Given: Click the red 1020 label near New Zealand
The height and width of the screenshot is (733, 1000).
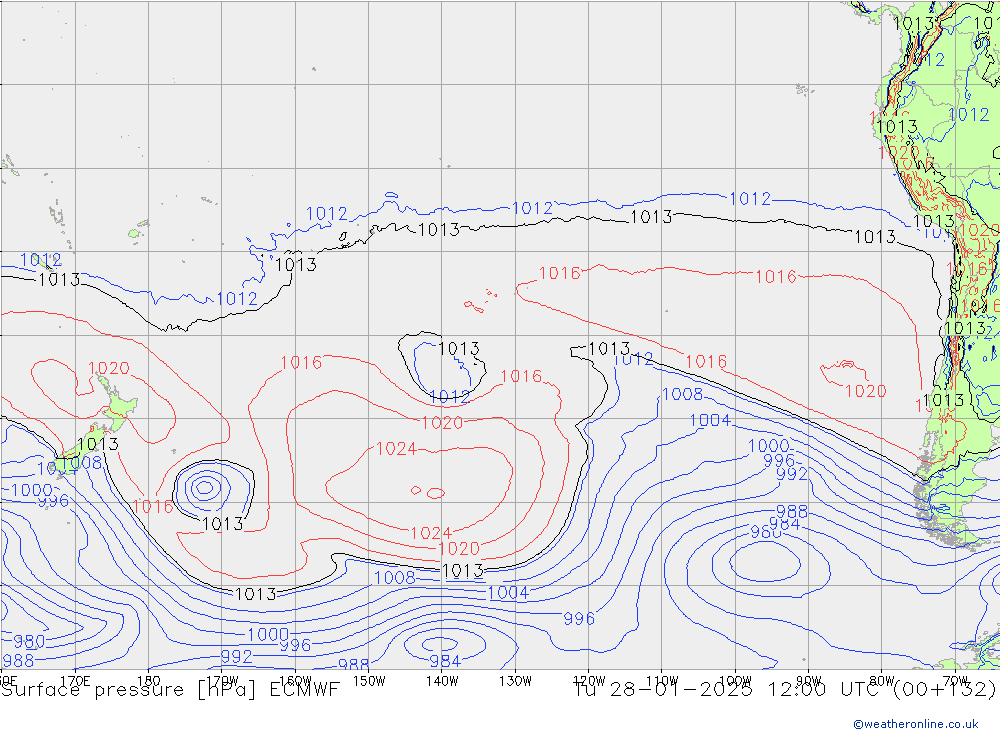Looking at the screenshot, I should click(108, 369).
